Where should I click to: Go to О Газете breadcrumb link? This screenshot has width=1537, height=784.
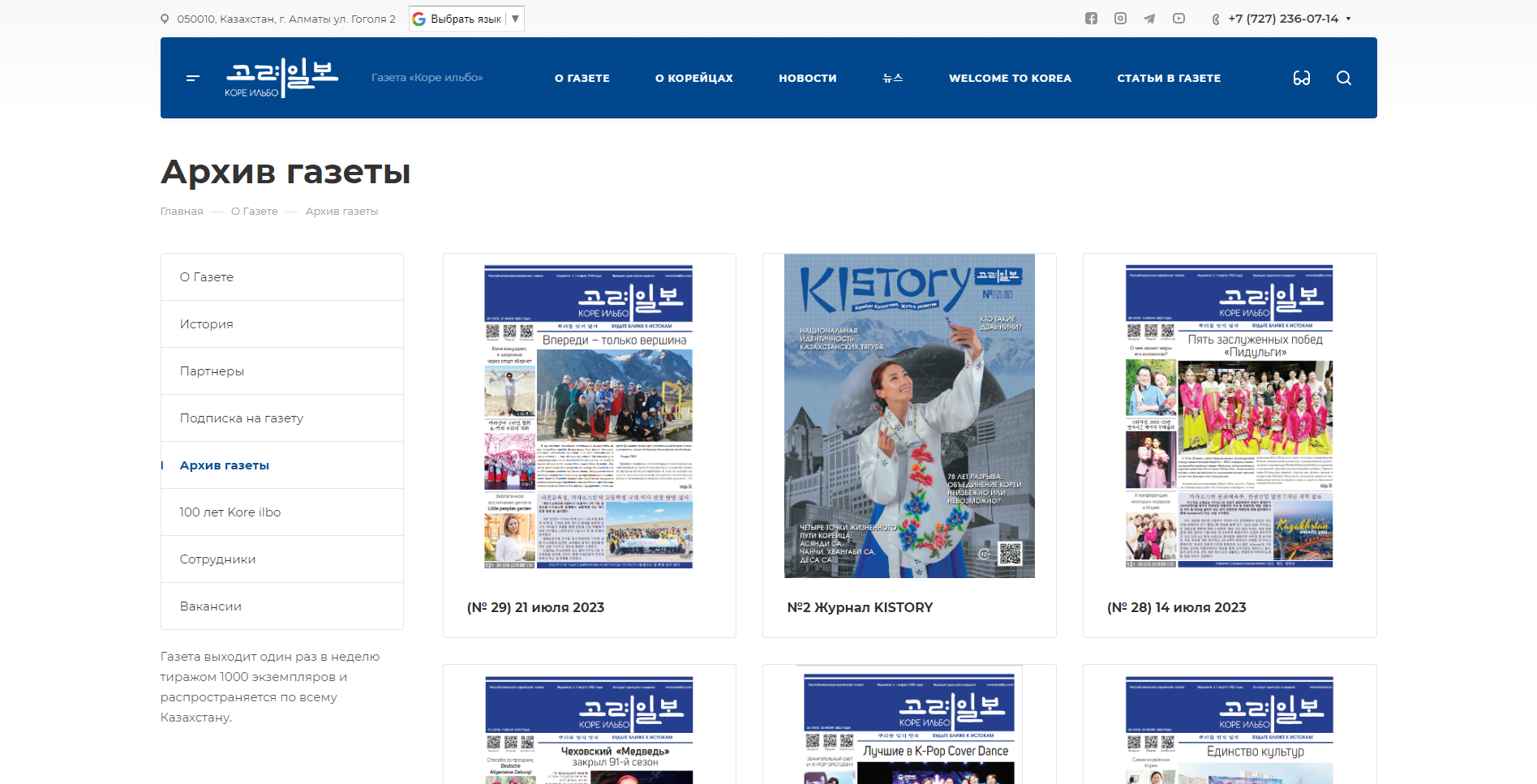click(x=255, y=212)
